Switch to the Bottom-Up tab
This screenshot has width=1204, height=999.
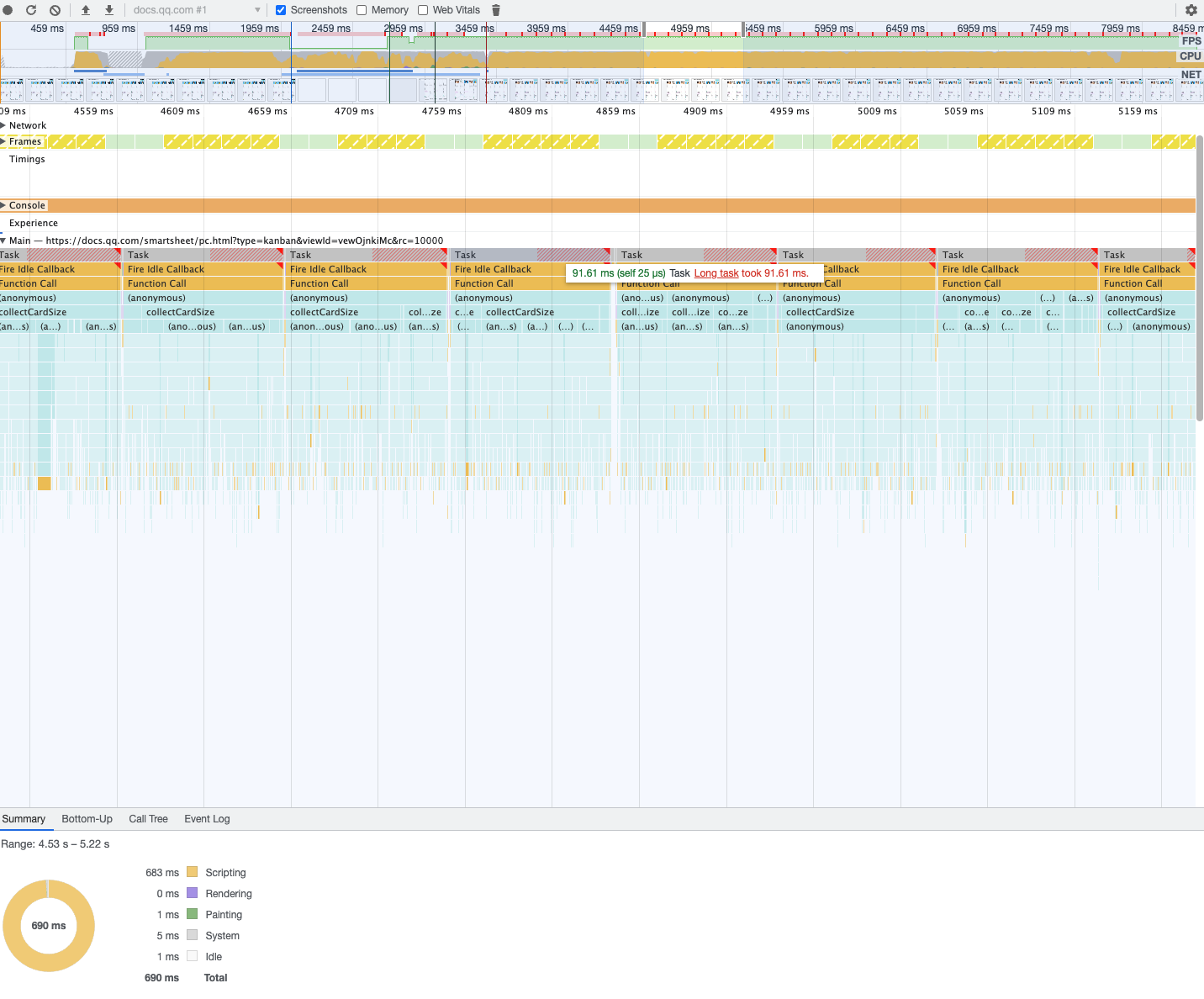87,819
